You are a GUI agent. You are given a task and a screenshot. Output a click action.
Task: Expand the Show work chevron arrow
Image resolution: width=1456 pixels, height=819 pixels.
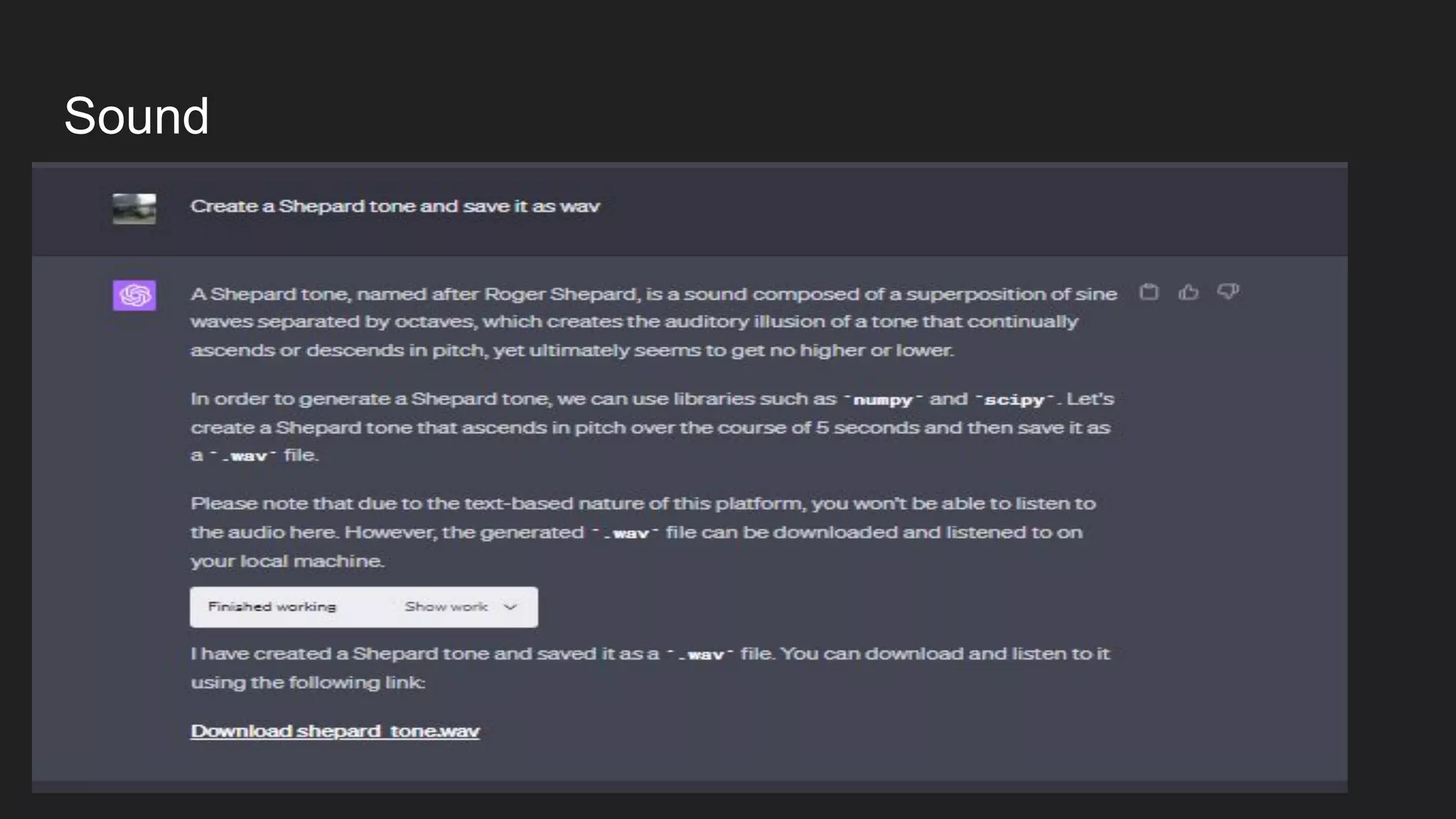coord(510,607)
